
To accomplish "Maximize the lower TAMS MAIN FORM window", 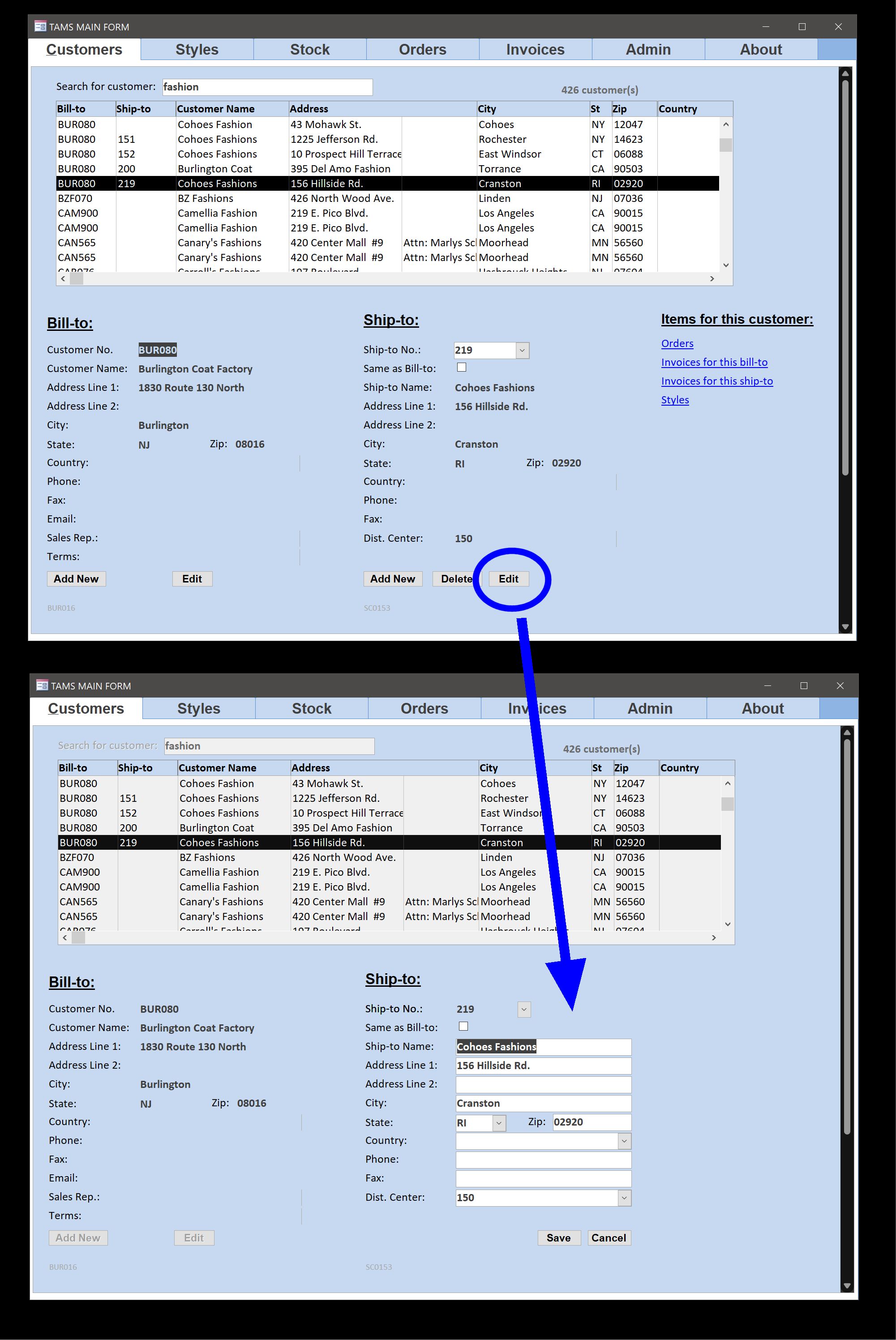I will pyautogui.click(x=803, y=685).
